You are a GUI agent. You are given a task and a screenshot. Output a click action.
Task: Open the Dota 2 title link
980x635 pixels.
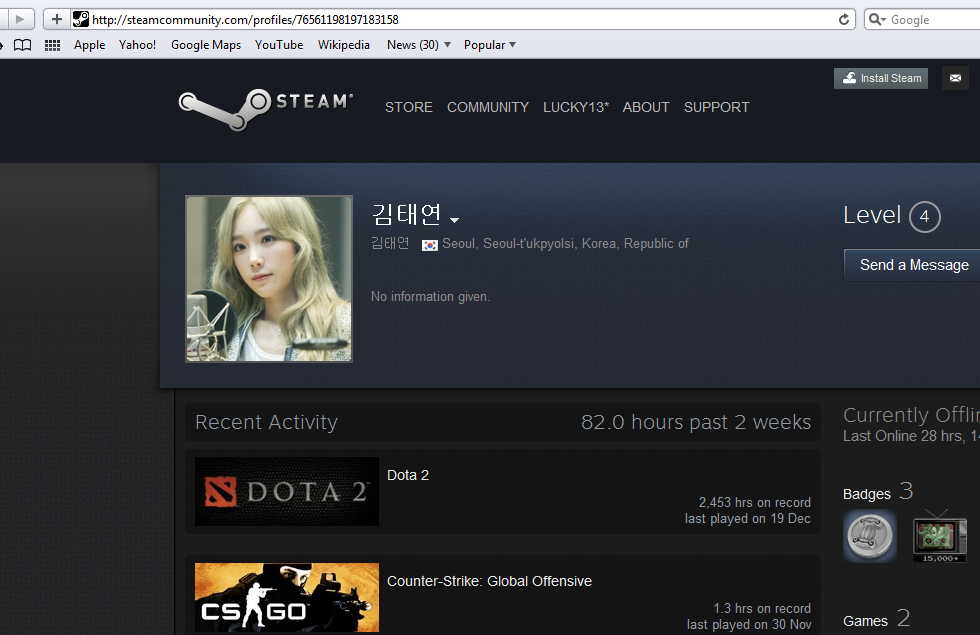point(408,475)
